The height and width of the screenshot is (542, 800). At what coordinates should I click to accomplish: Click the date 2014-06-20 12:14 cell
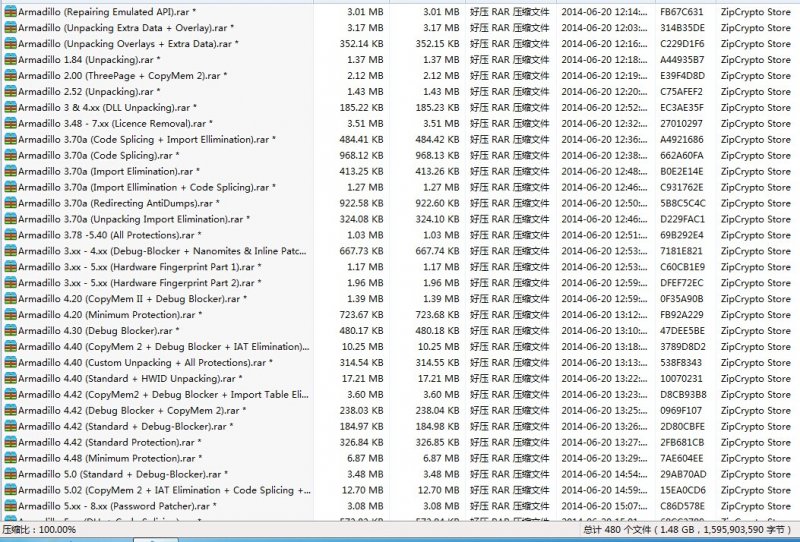604,12
